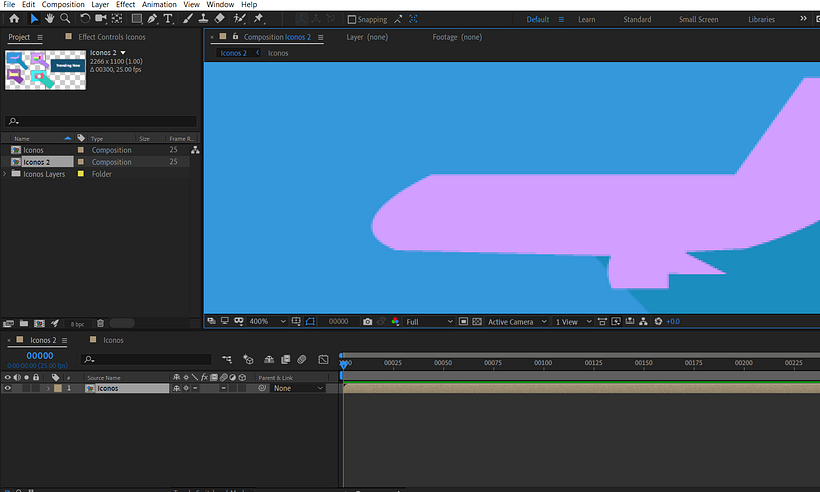The image size is (820, 492).
Task: Click the timeline ruler at frame 00100
Action: point(543,363)
